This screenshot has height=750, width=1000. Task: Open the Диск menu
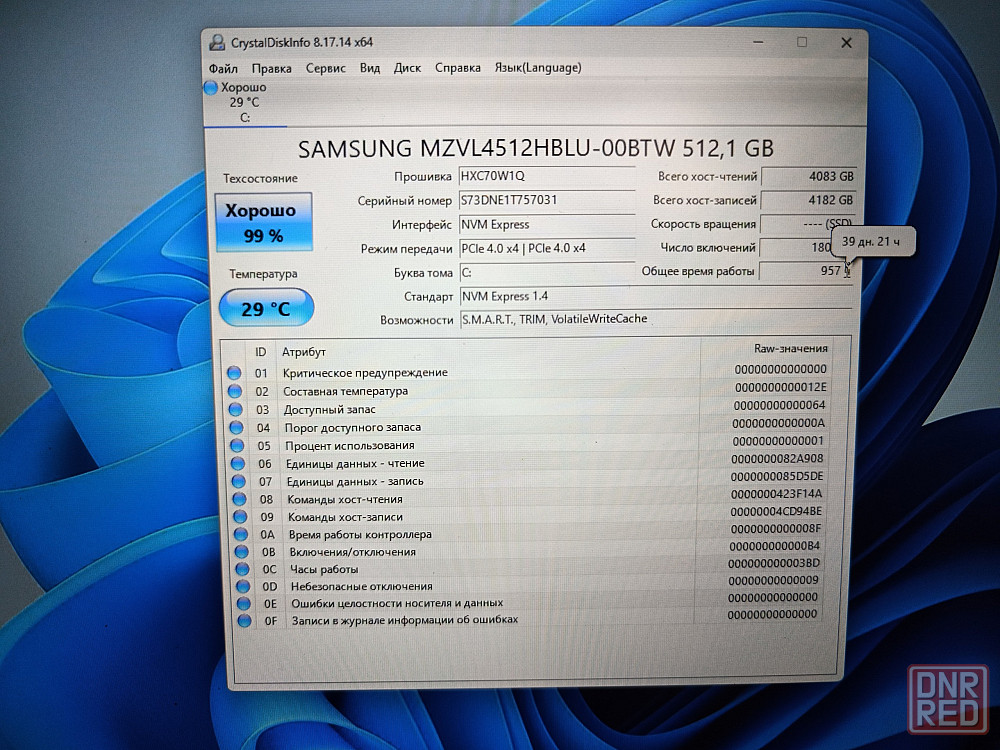(x=407, y=68)
